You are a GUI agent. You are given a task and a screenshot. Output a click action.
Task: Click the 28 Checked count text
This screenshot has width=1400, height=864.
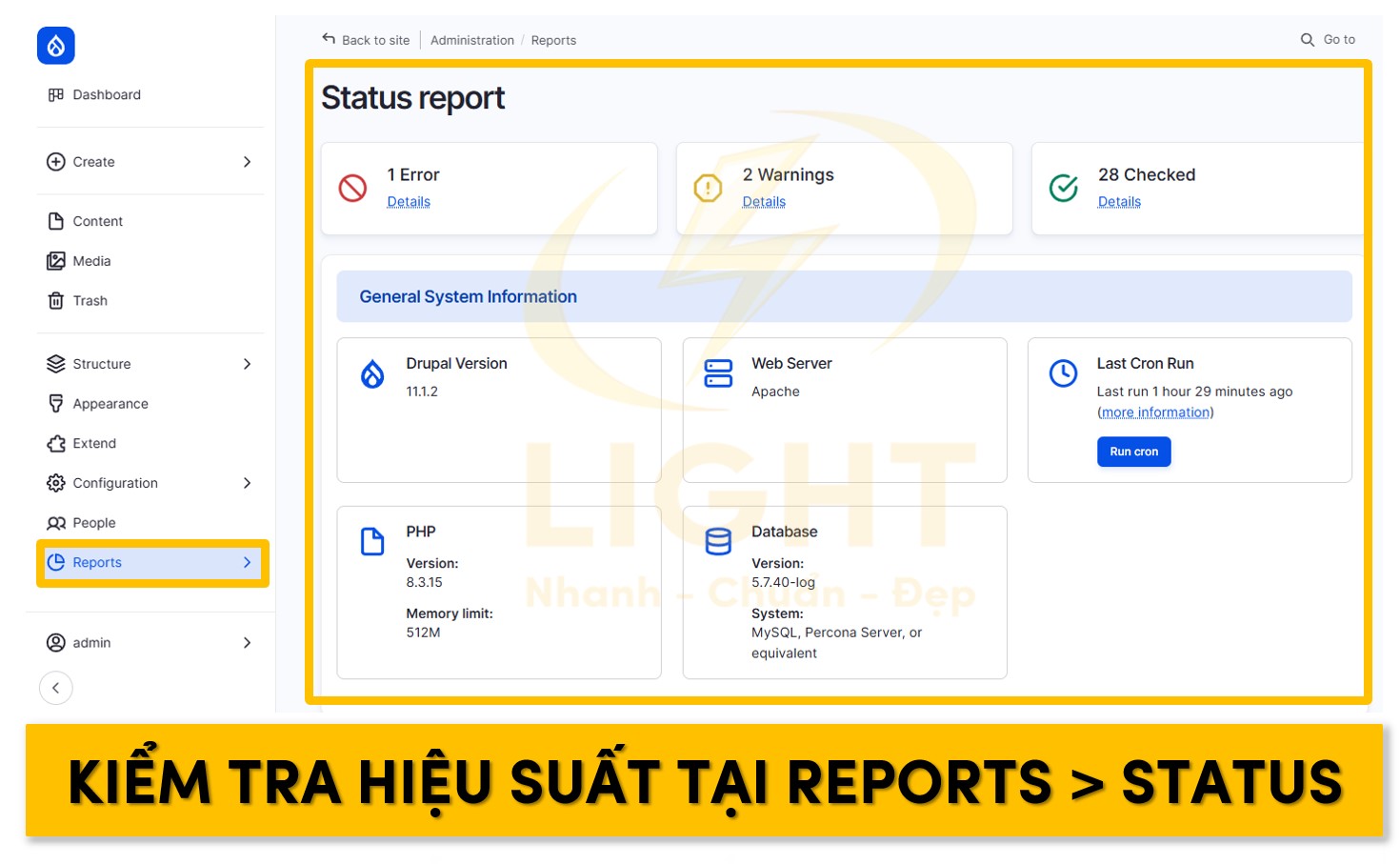coord(1147,175)
